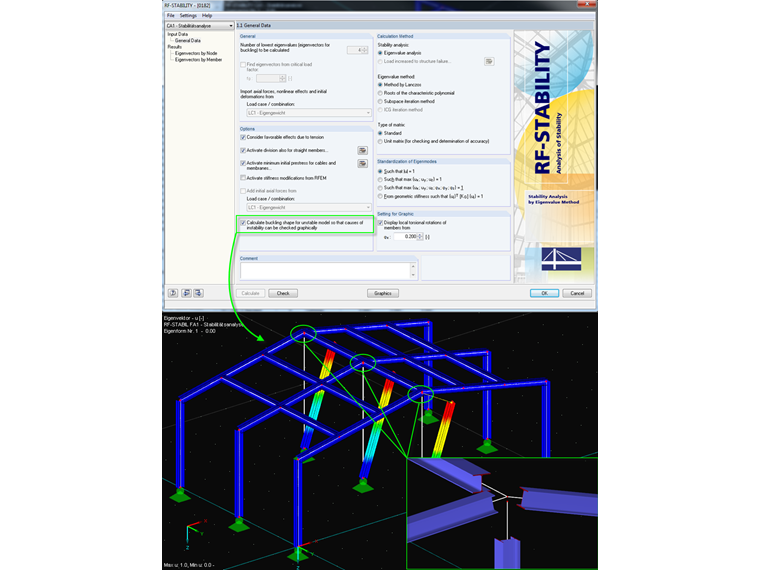760x570 pixels.
Task: Select Eigenvectors by Member tree item
Action: (198, 60)
